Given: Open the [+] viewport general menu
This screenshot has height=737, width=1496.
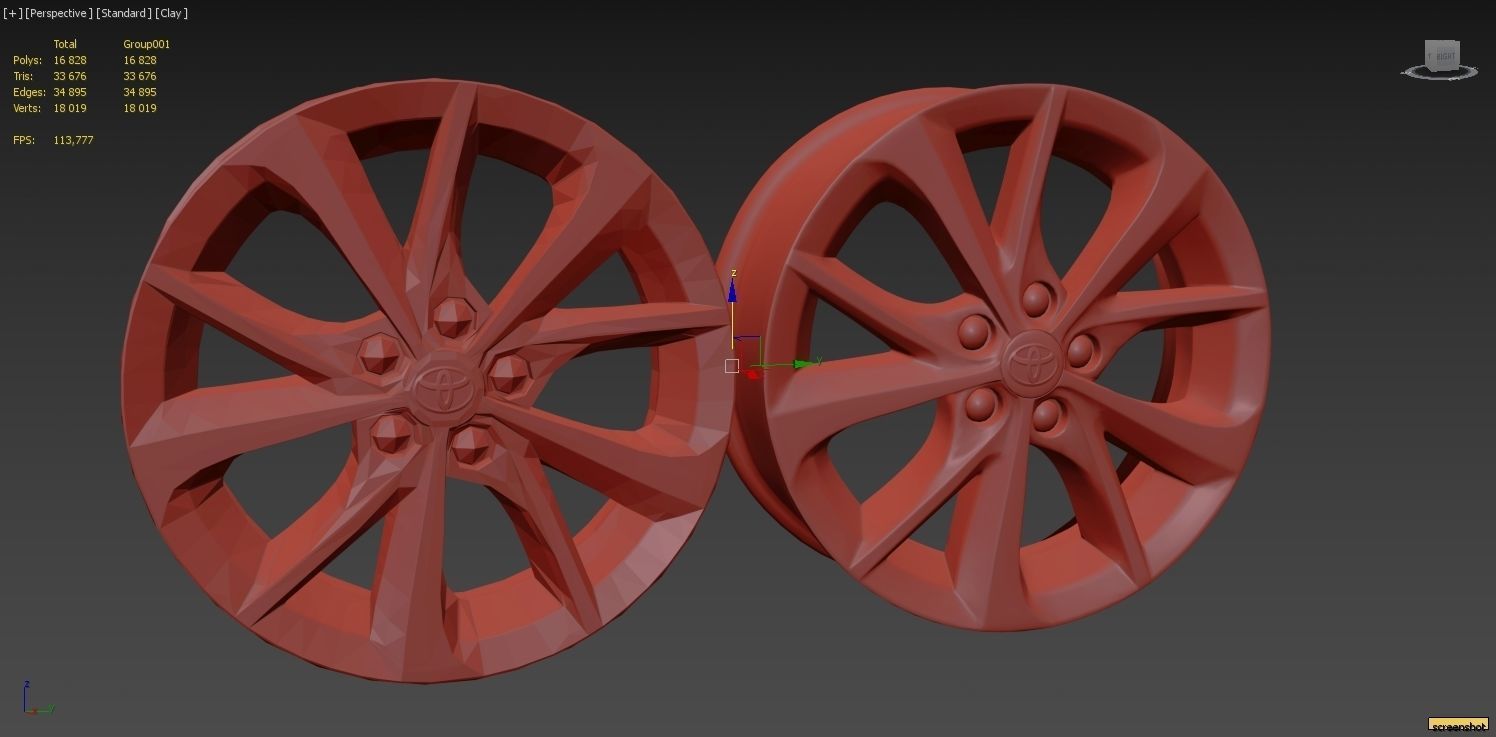Looking at the screenshot, I should pos(13,13).
